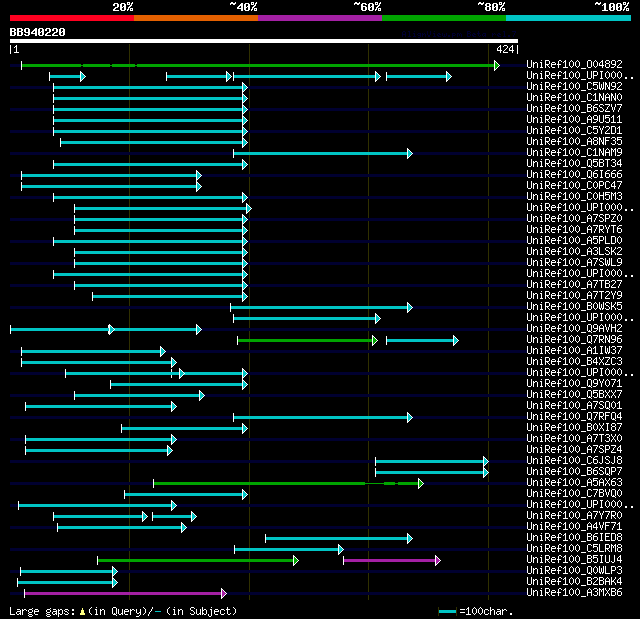This screenshot has width=640, height=619.
Task: Open hit UniRef100_C1NAN0
Action: (574, 97)
